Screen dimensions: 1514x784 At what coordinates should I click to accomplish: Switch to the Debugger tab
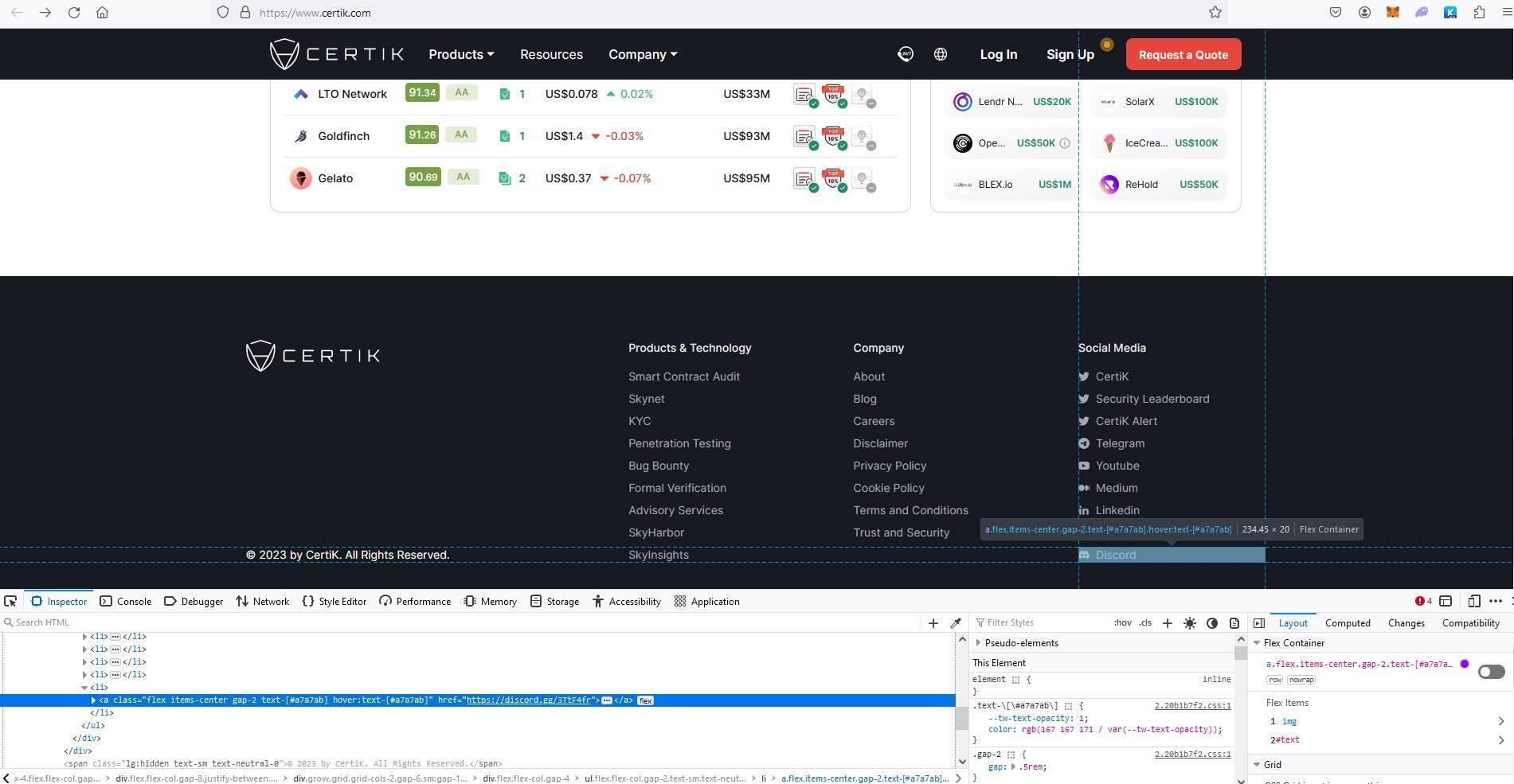[x=194, y=601]
